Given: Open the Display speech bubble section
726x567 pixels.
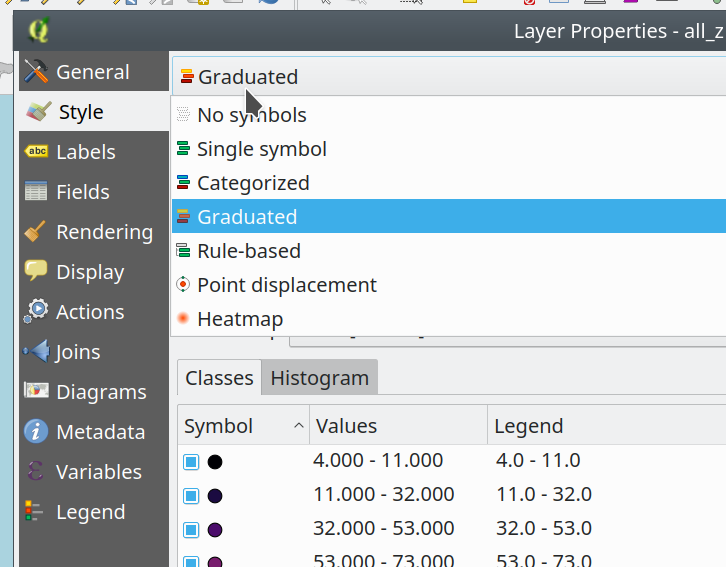Looking at the screenshot, I should point(94,272).
